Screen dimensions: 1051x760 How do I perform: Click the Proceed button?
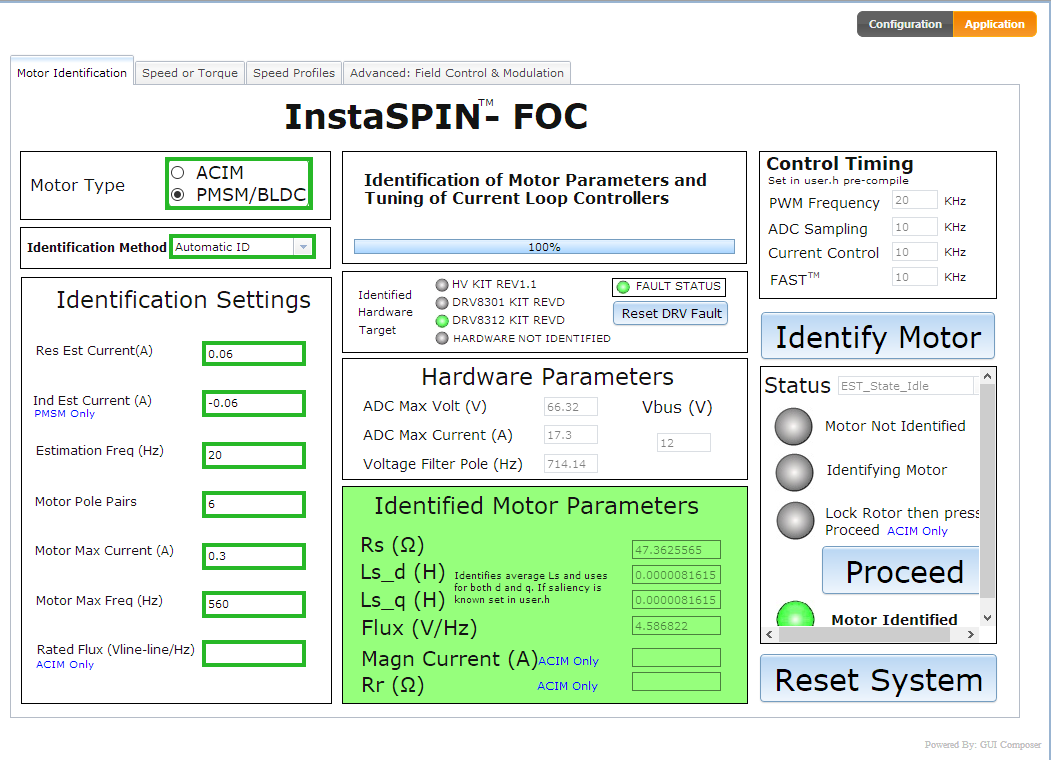coord(901,571)
